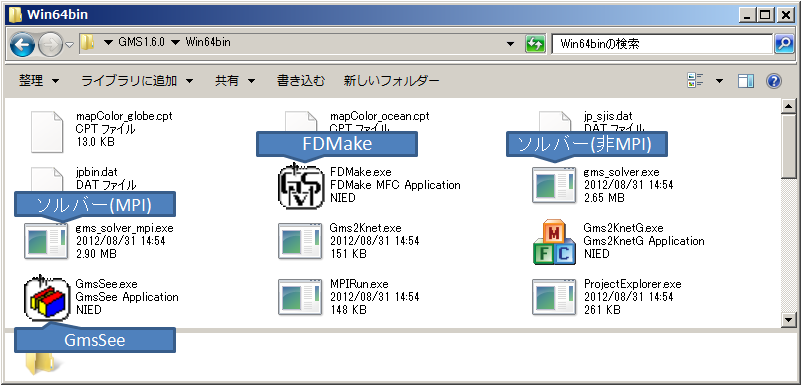
Task: Click the folder icon in address bar
Action: click(x=87, y=43)
